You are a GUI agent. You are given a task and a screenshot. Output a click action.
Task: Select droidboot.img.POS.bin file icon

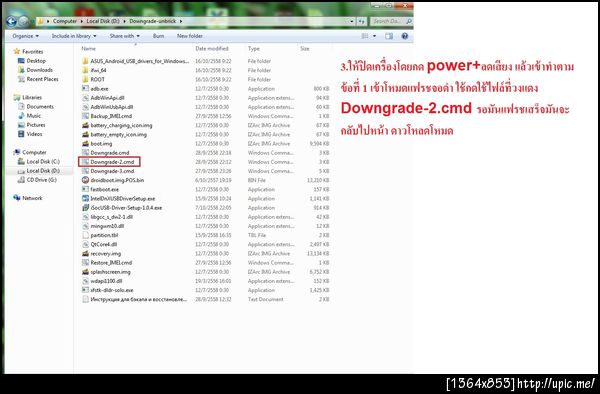coord(85,180)
